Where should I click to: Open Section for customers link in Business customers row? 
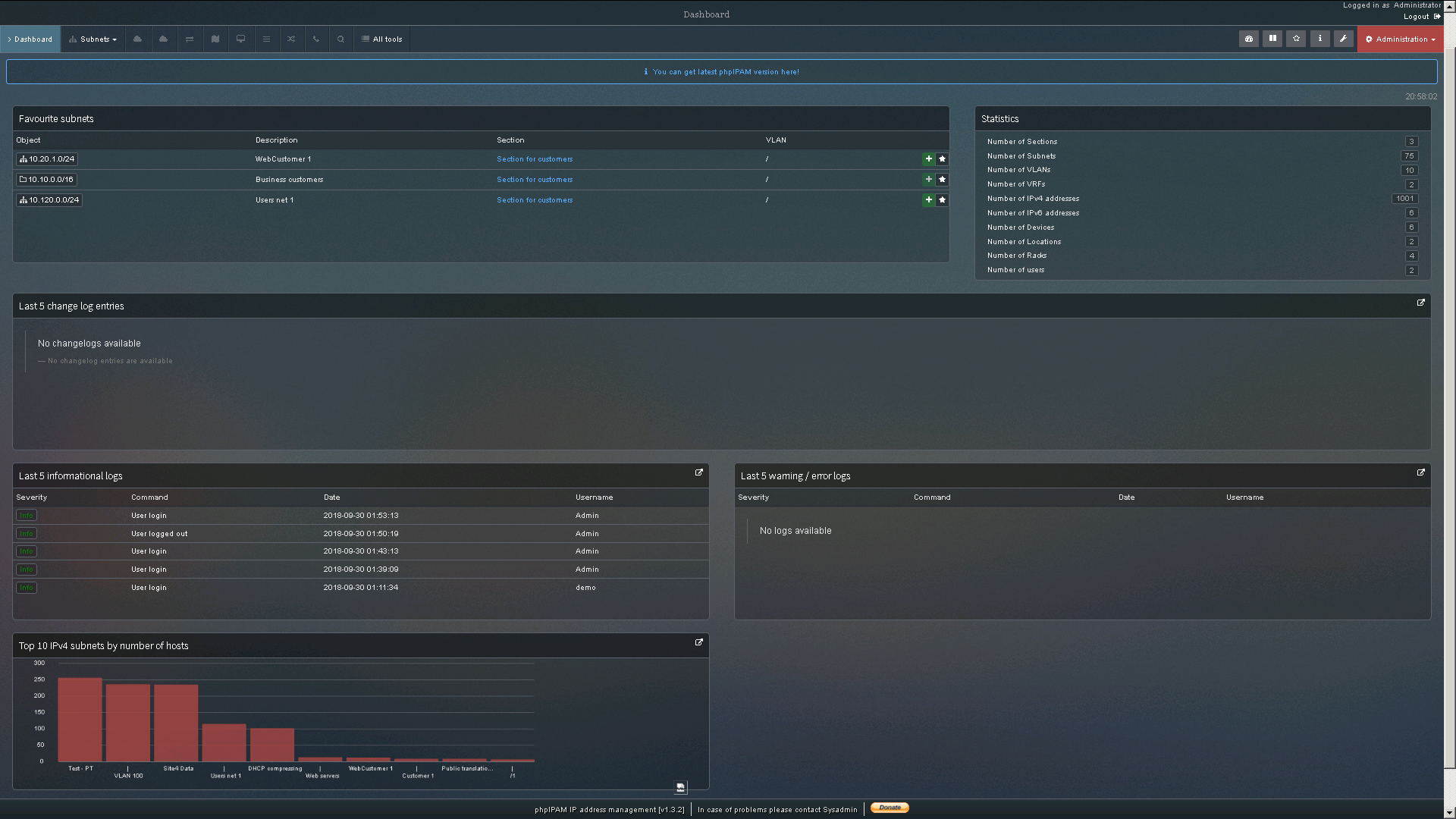(535, 180)
